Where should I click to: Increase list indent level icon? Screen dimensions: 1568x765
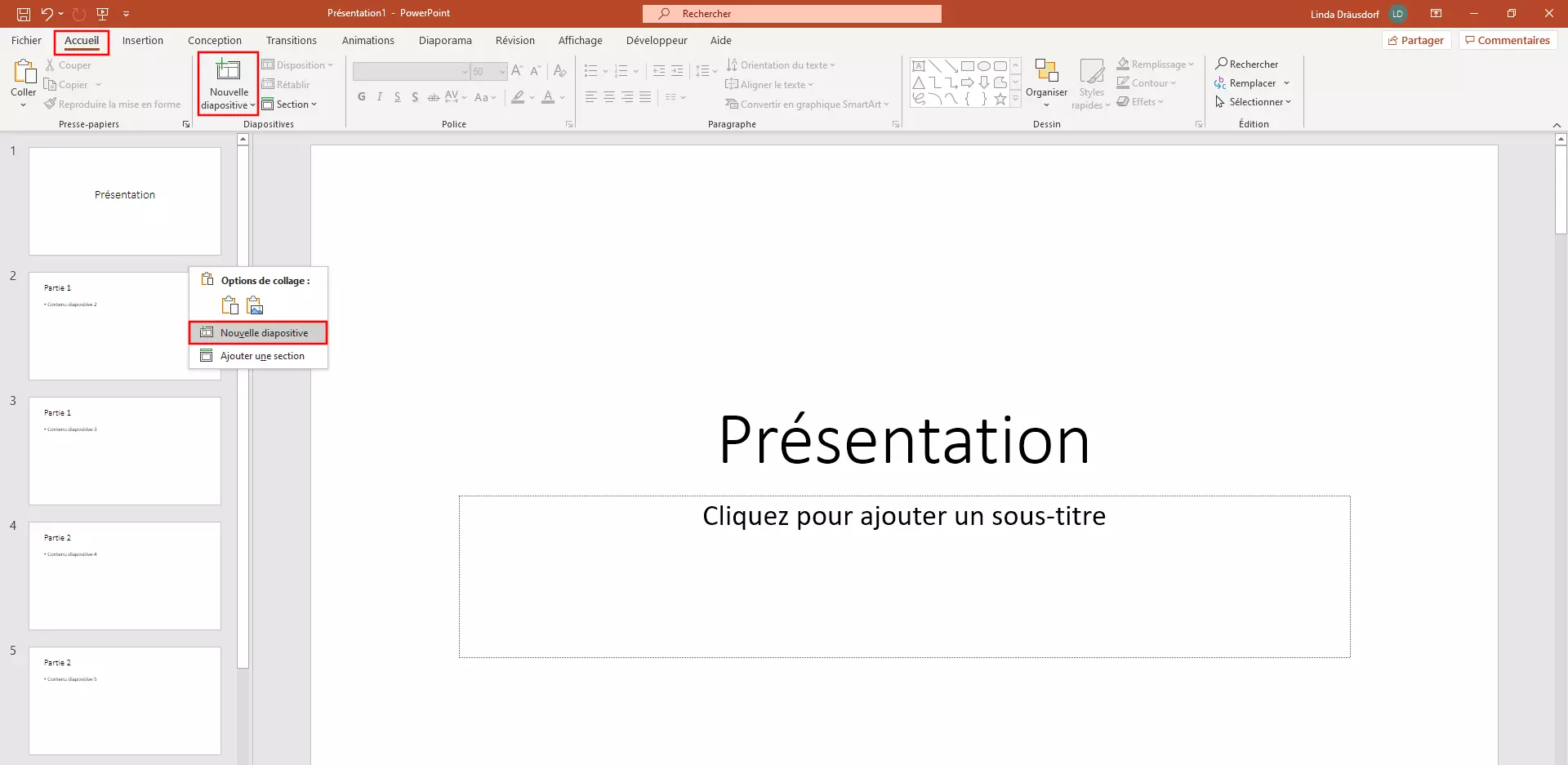(x=677, y=71)
